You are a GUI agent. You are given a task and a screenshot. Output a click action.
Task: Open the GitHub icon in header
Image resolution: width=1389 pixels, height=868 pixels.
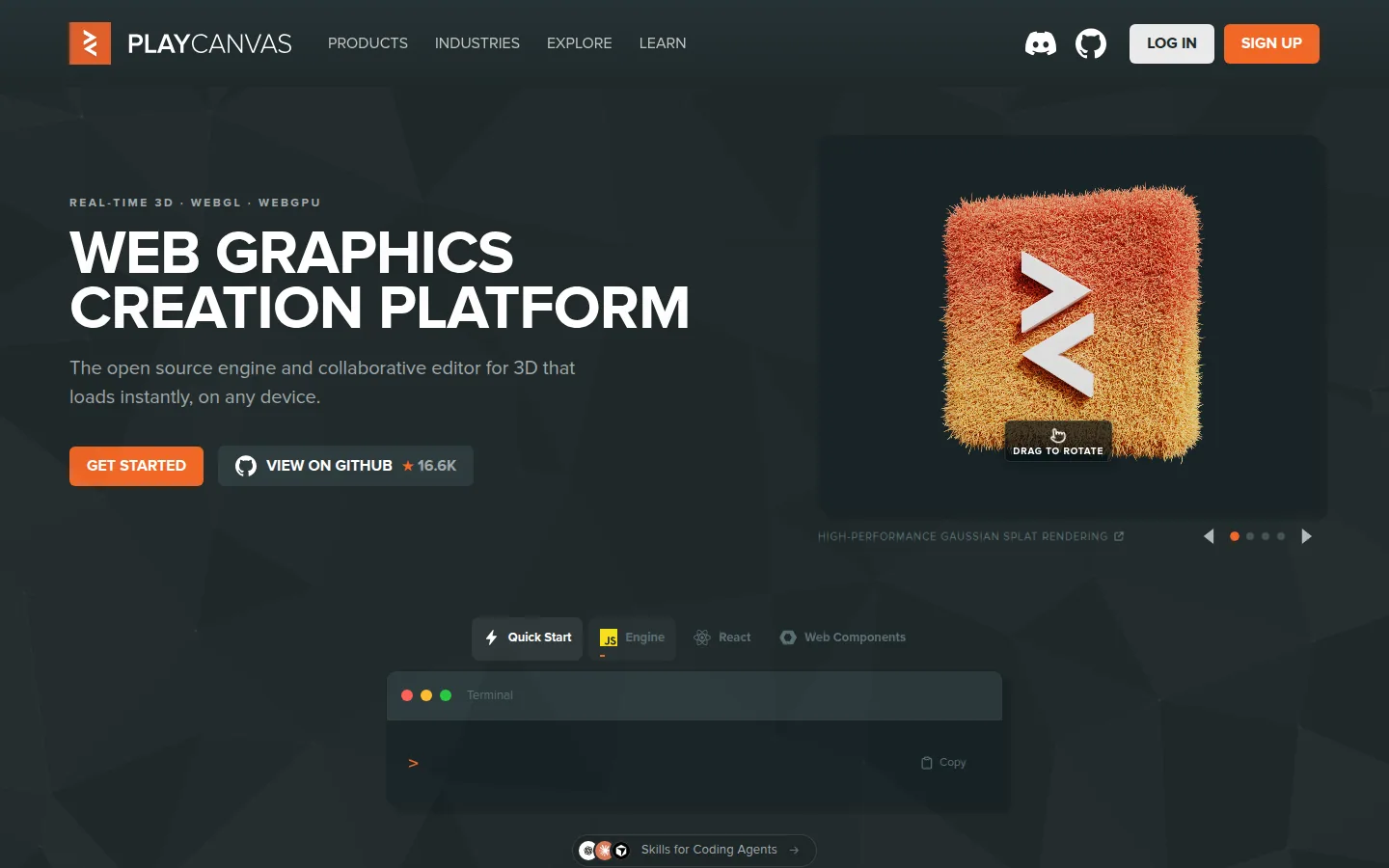(x=1091, y=43)
